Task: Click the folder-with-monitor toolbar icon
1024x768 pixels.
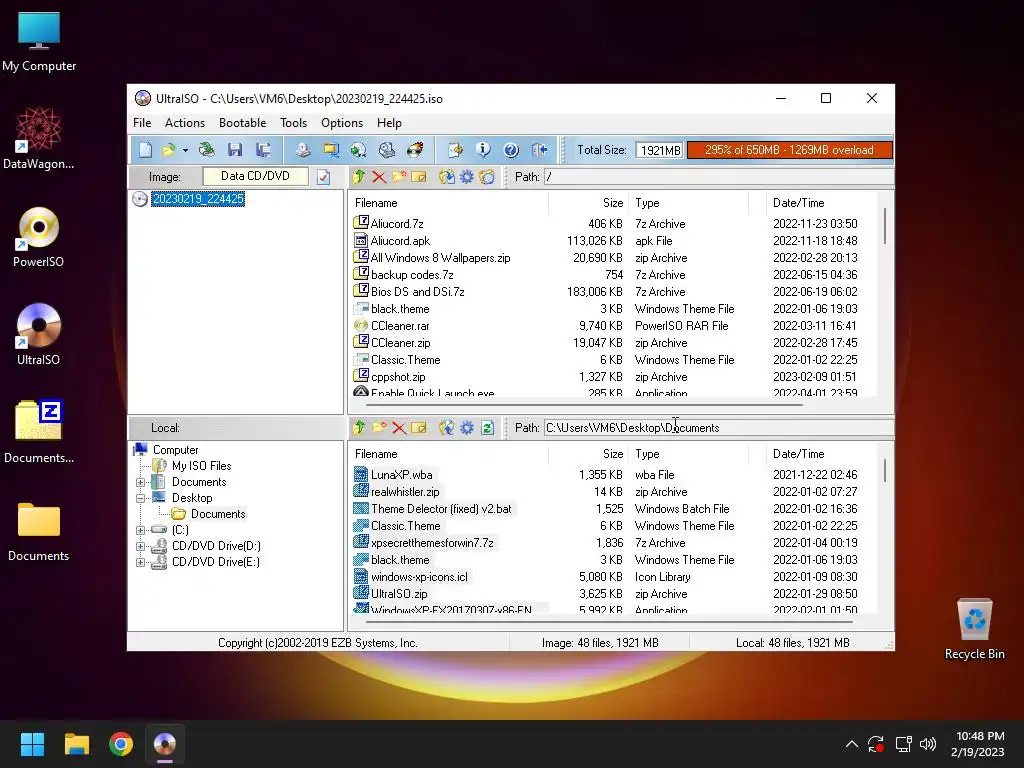Action: tap(331, 150)
